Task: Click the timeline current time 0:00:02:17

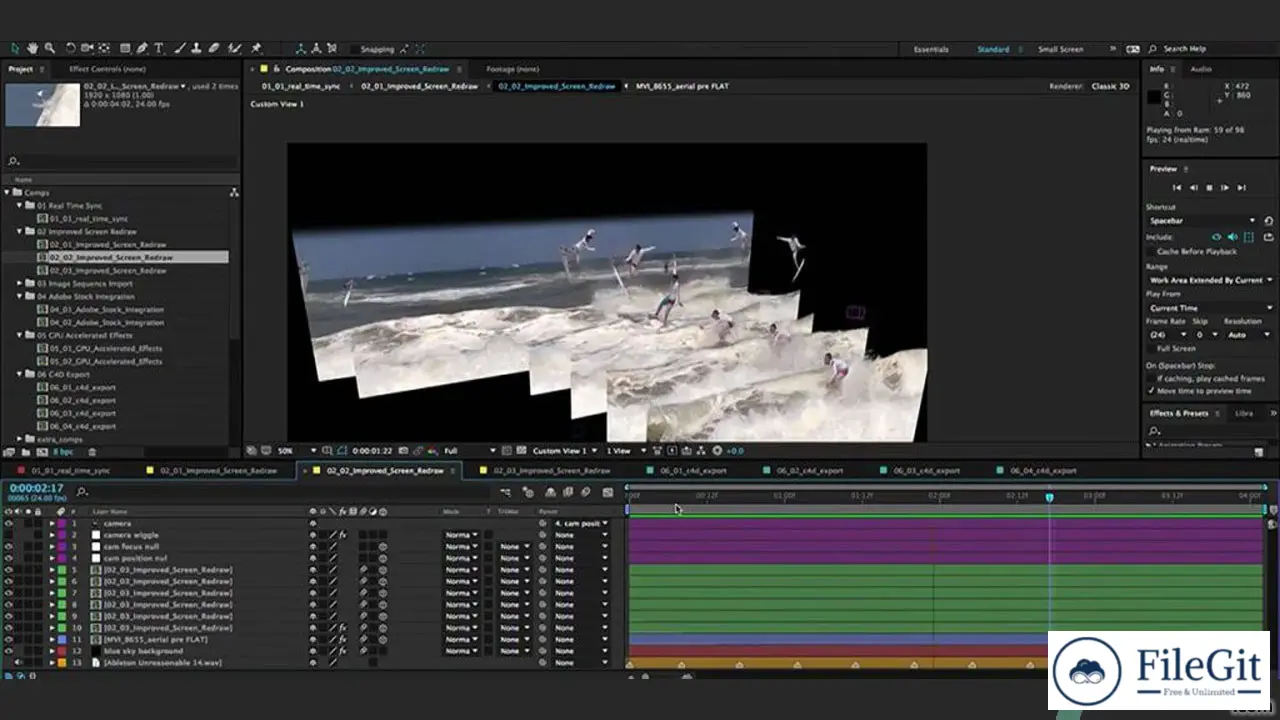Action: (36, 488)
